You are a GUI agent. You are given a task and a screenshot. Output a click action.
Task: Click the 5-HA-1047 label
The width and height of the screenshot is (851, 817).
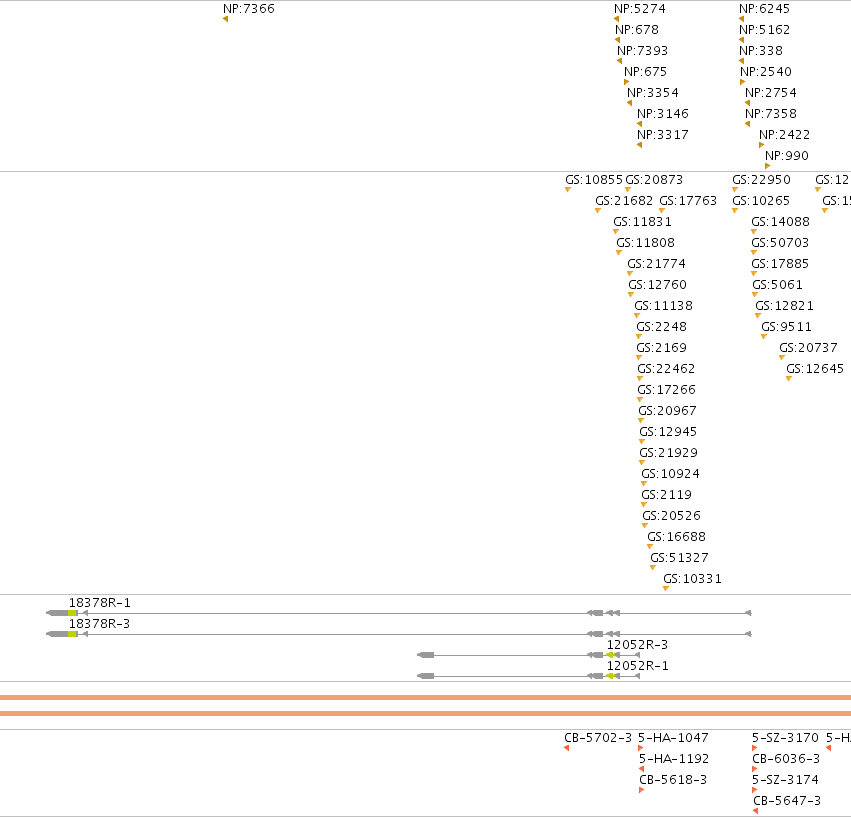coord(673,738)
